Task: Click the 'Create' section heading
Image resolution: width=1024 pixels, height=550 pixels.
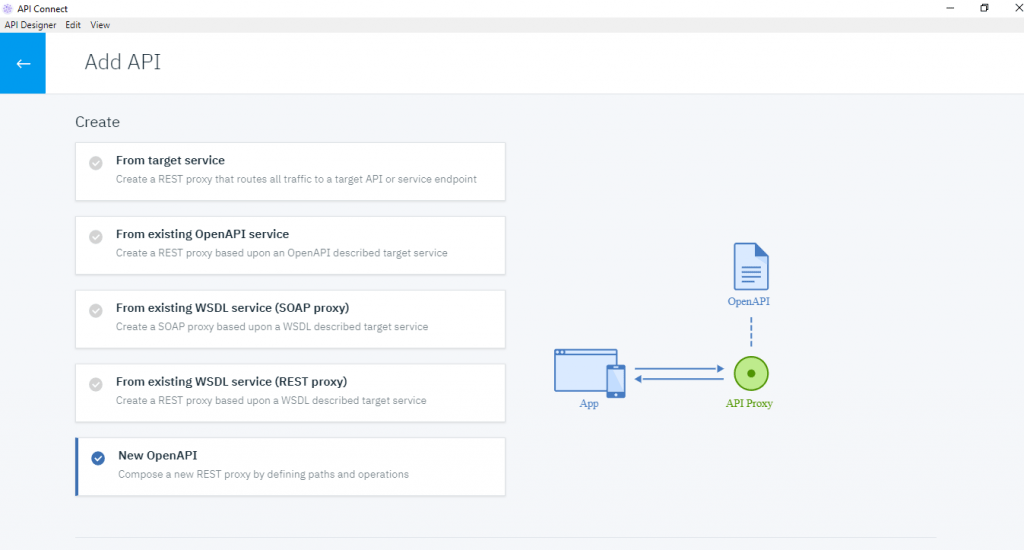Action: pyautogui.click(x=97, y=122)
